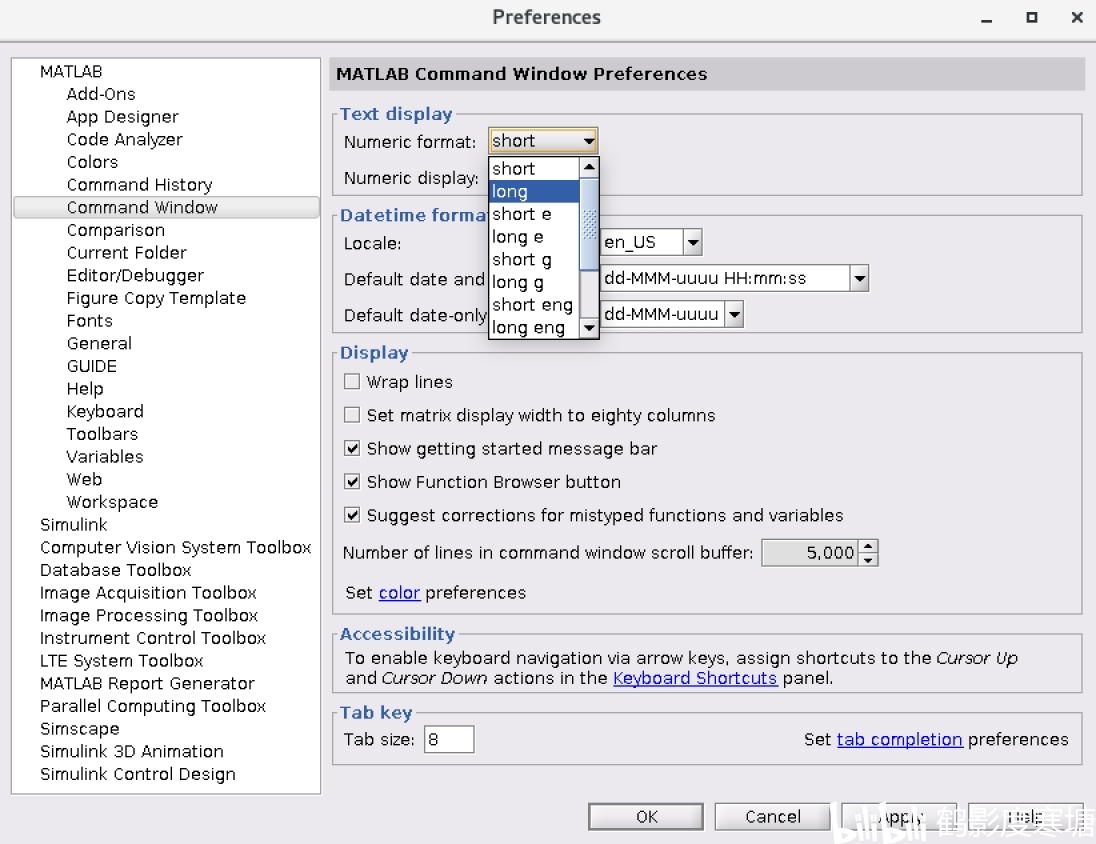1096x844 pixels.
Task: Open Keyboard preferences
Action: click(x=105, y=411)
